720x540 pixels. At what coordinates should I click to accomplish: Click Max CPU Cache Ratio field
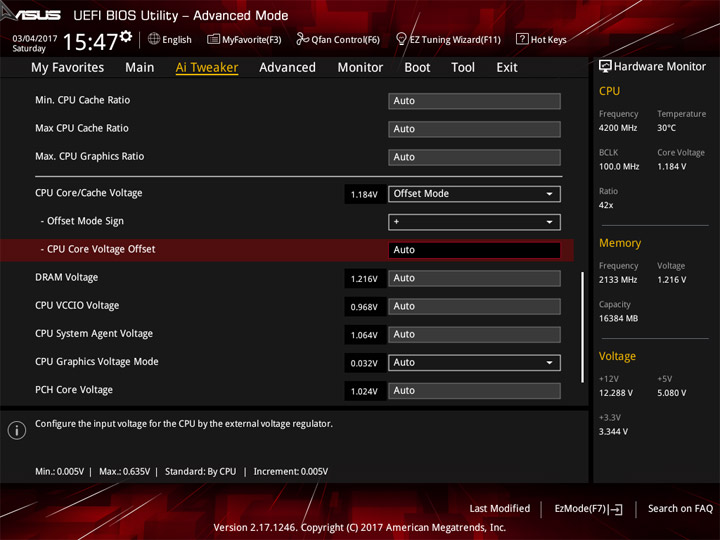(x=474, y=129)
